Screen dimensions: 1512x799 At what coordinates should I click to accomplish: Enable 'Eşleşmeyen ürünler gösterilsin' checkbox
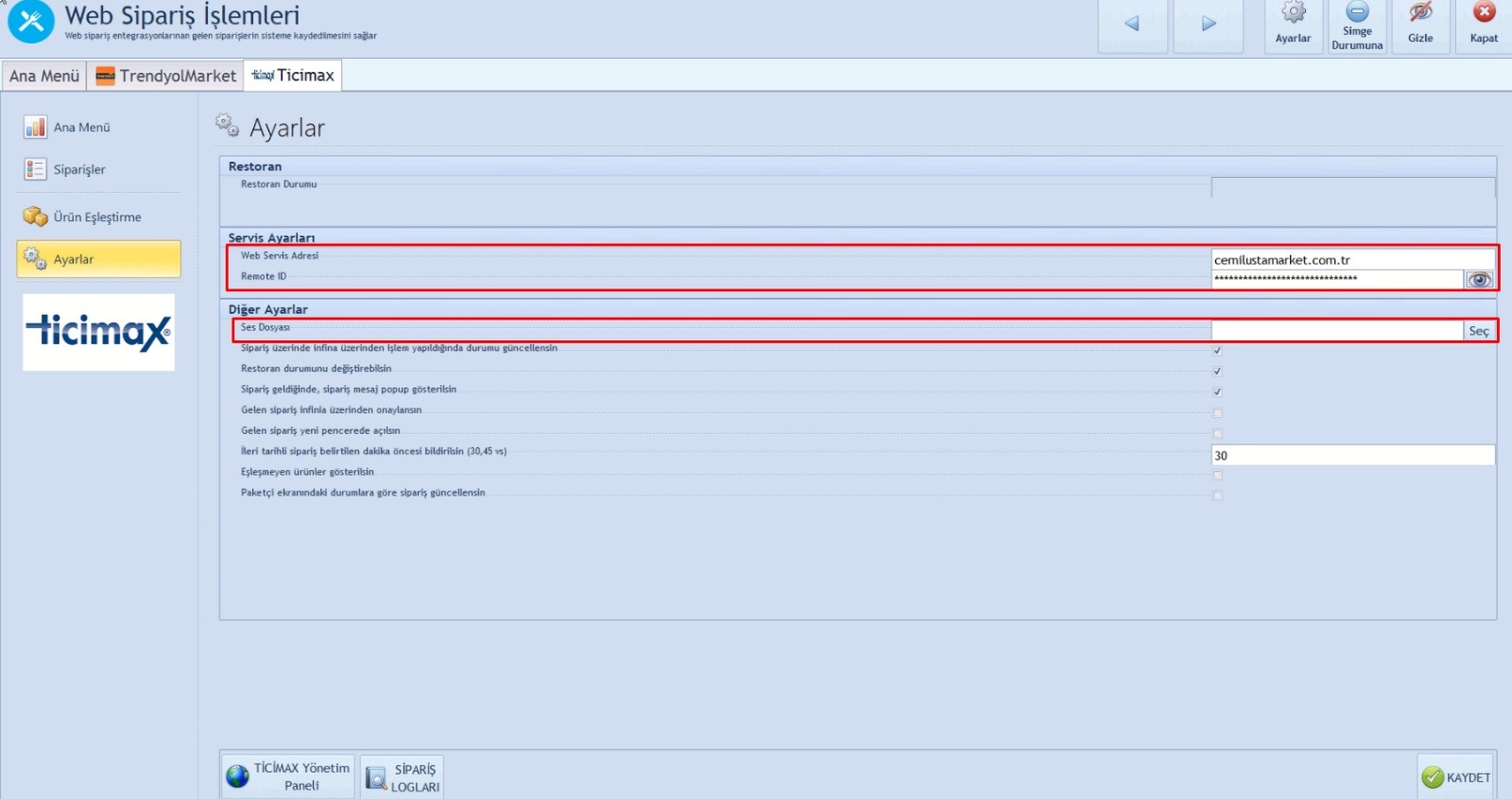1217,475
